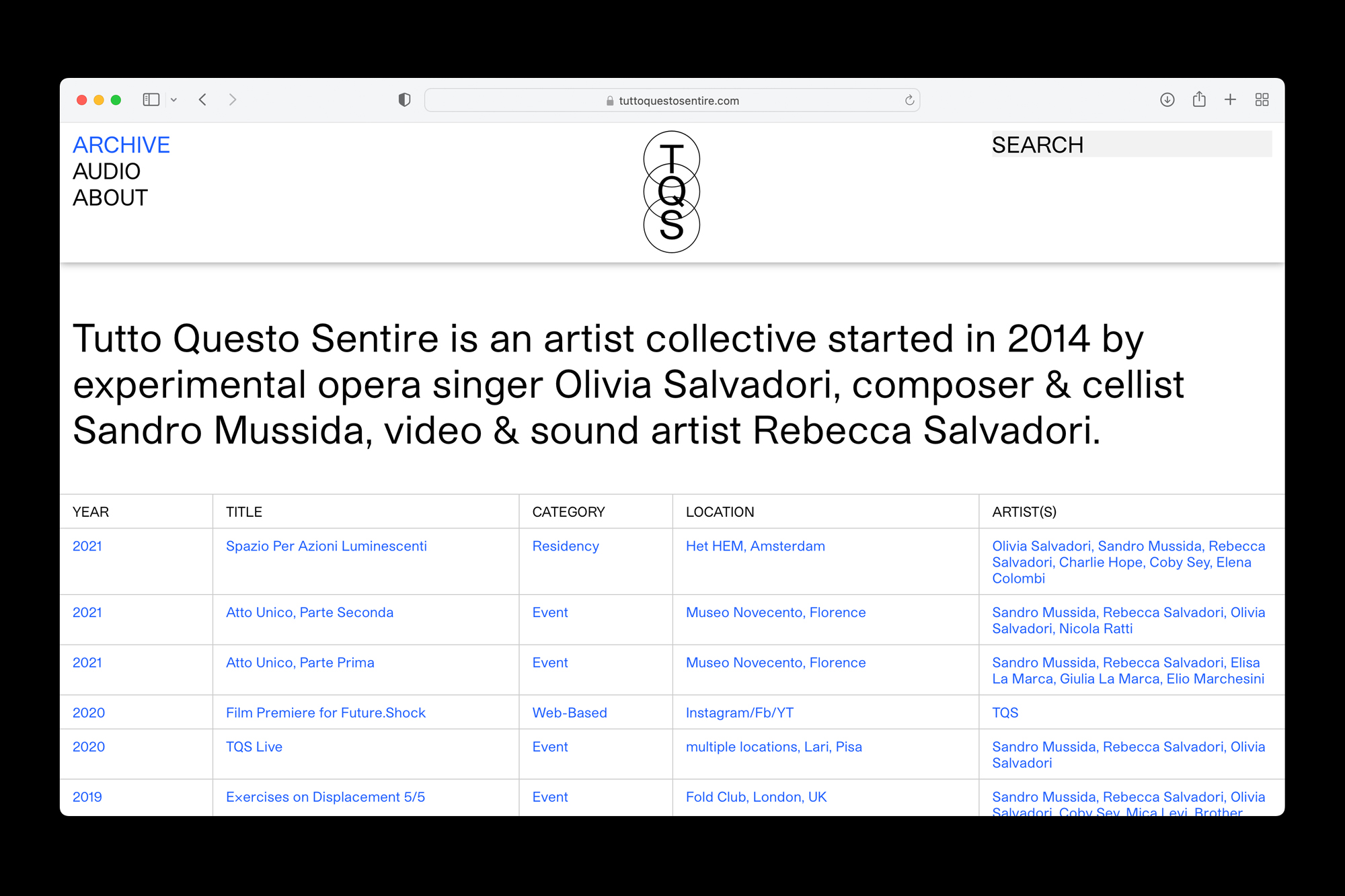Open the sidebar options dropdown chevron

(174, 100)
